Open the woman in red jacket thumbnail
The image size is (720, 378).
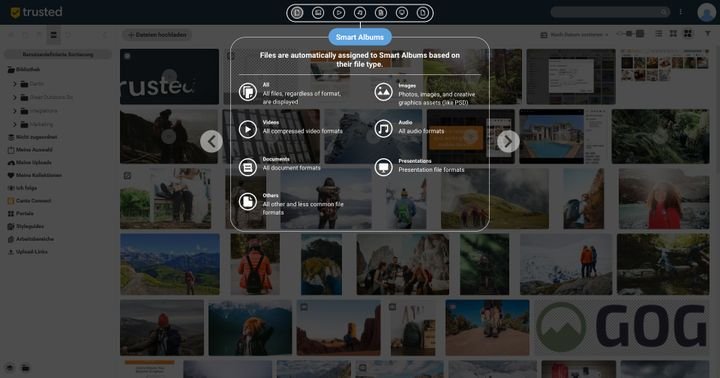(x=664, y=198)
